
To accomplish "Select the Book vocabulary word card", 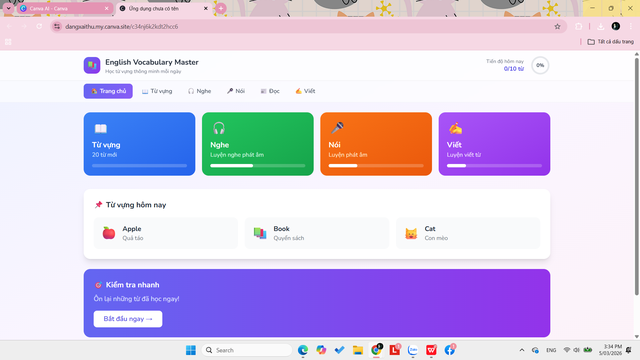I will click(317, 233).
